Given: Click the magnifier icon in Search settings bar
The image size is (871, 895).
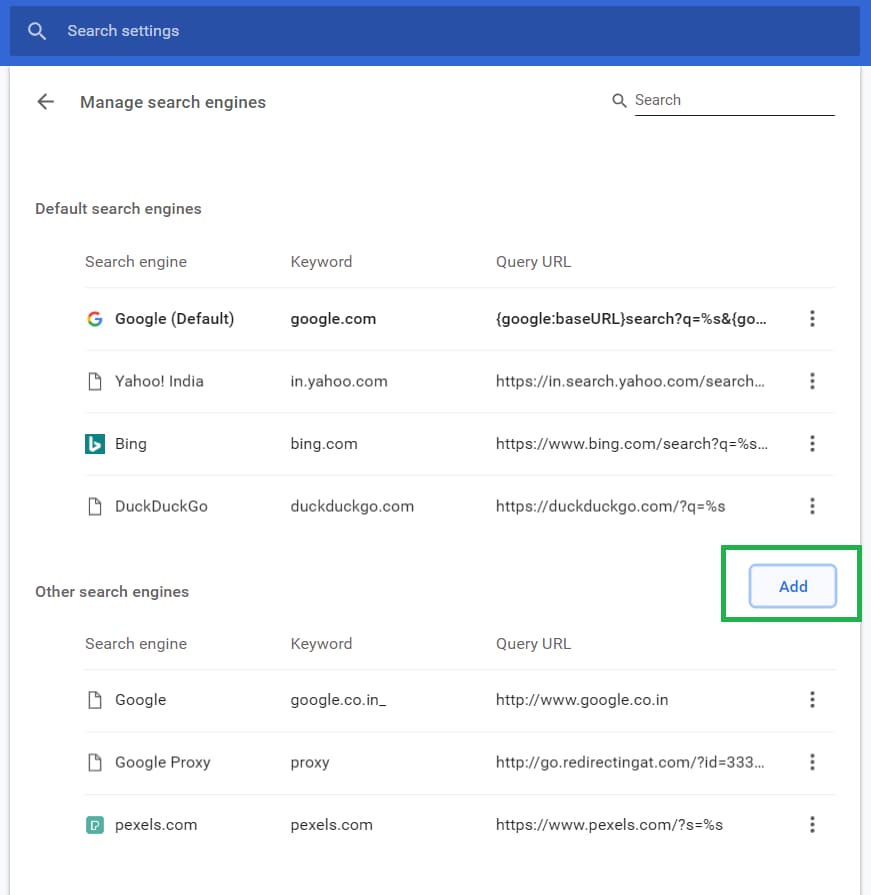Looking at the screenshot, I should 37,31.
